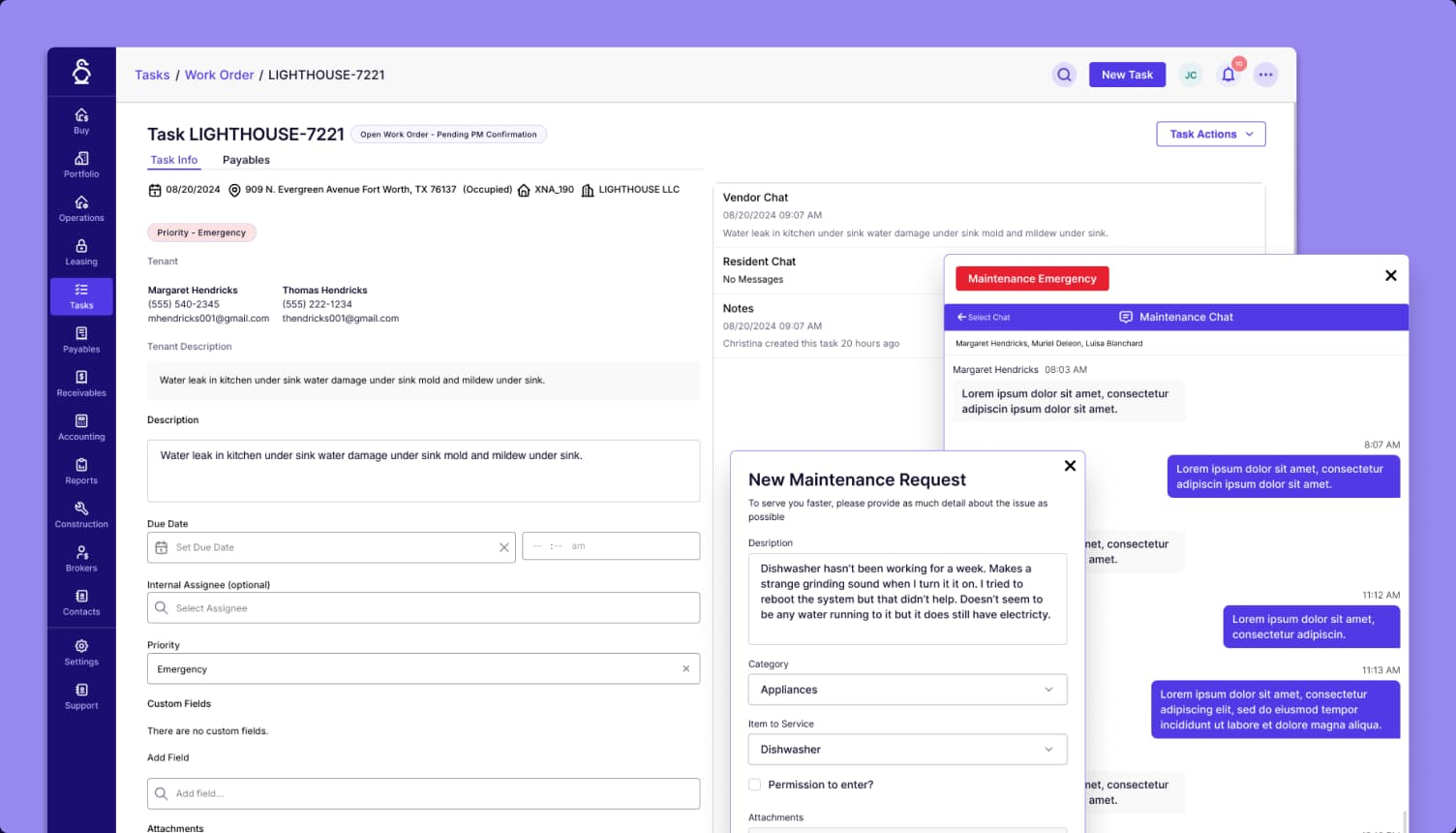This screenshot has height=833, width=1456.
Task: Select the Portfolio icon in the sidebar
Action: tap(80, 165)
